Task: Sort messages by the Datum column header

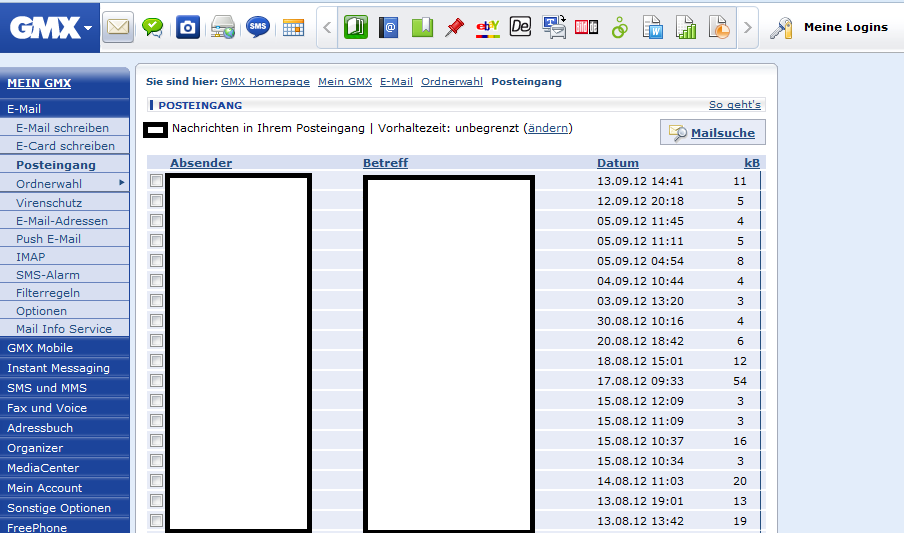Action: point(617,163)
